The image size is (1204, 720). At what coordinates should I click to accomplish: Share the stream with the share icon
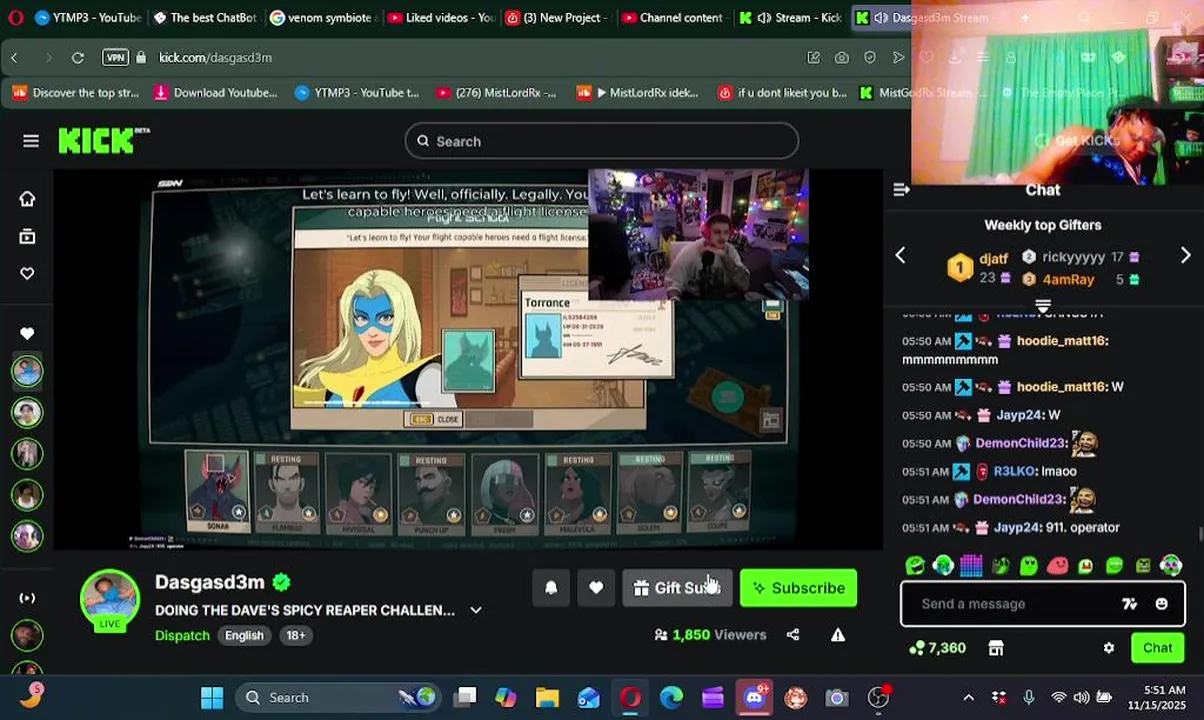[x=793, y=634]
